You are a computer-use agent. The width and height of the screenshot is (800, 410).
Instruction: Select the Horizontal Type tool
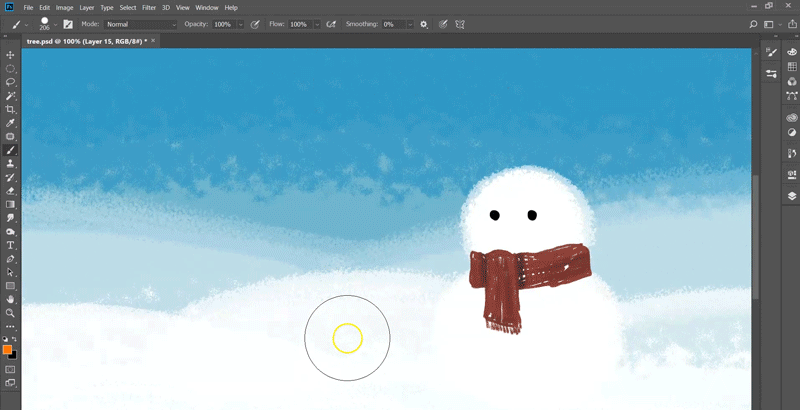[11, 245]
